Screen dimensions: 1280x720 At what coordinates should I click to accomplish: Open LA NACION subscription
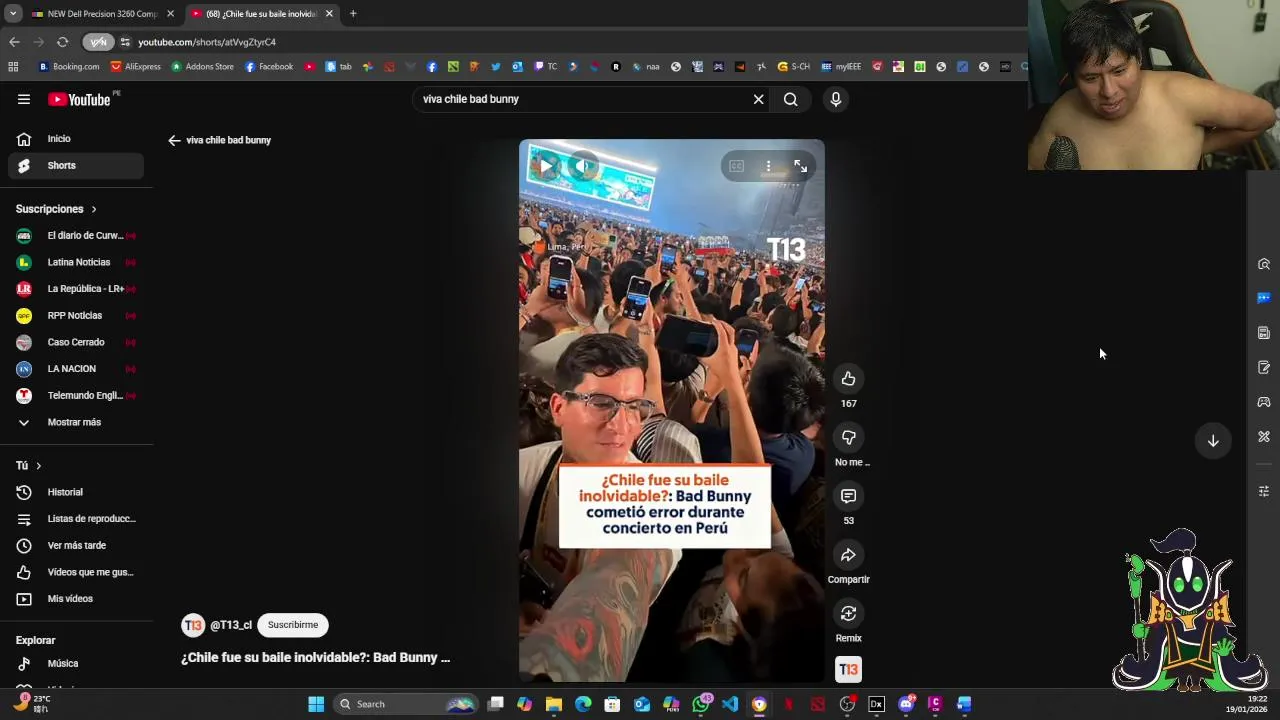click(76, 369)
